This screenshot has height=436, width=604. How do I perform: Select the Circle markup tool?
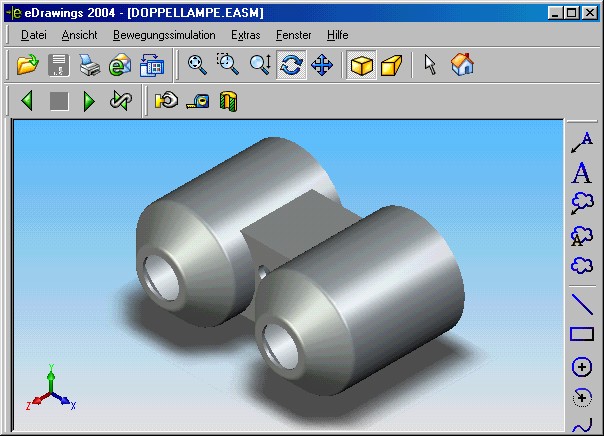pos(582,366)
